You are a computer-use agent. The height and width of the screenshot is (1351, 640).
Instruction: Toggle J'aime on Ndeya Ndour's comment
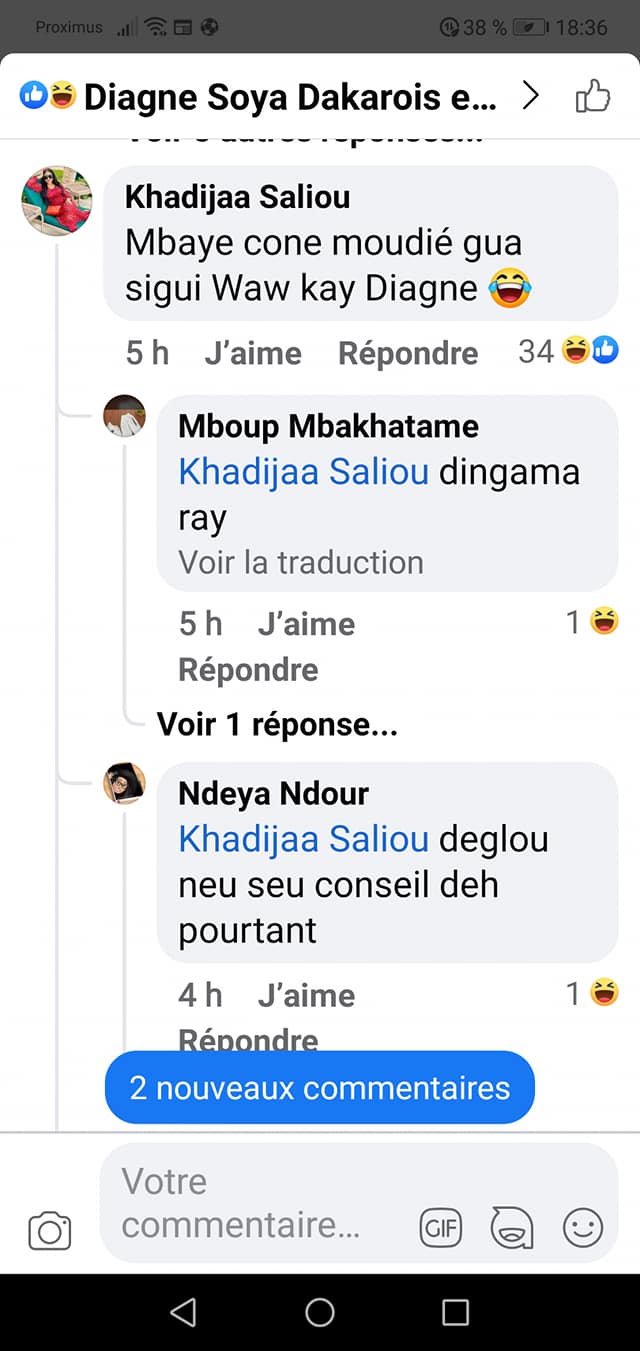click(x=306, y=994)
